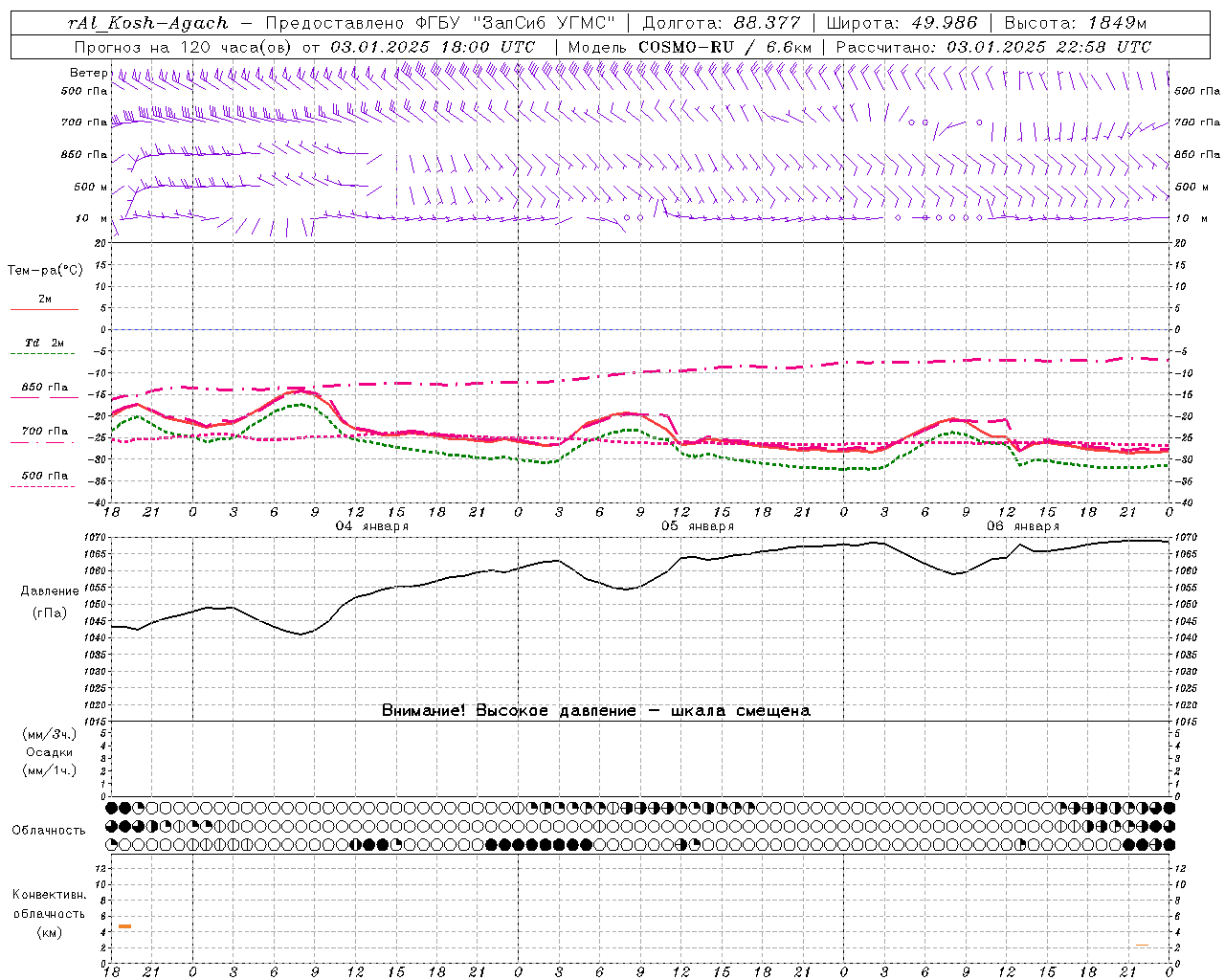This screenshot has width=1225, height=980.
Task: Click the model name COSMO-RU / 6.6км
Action: click(725, 47)
